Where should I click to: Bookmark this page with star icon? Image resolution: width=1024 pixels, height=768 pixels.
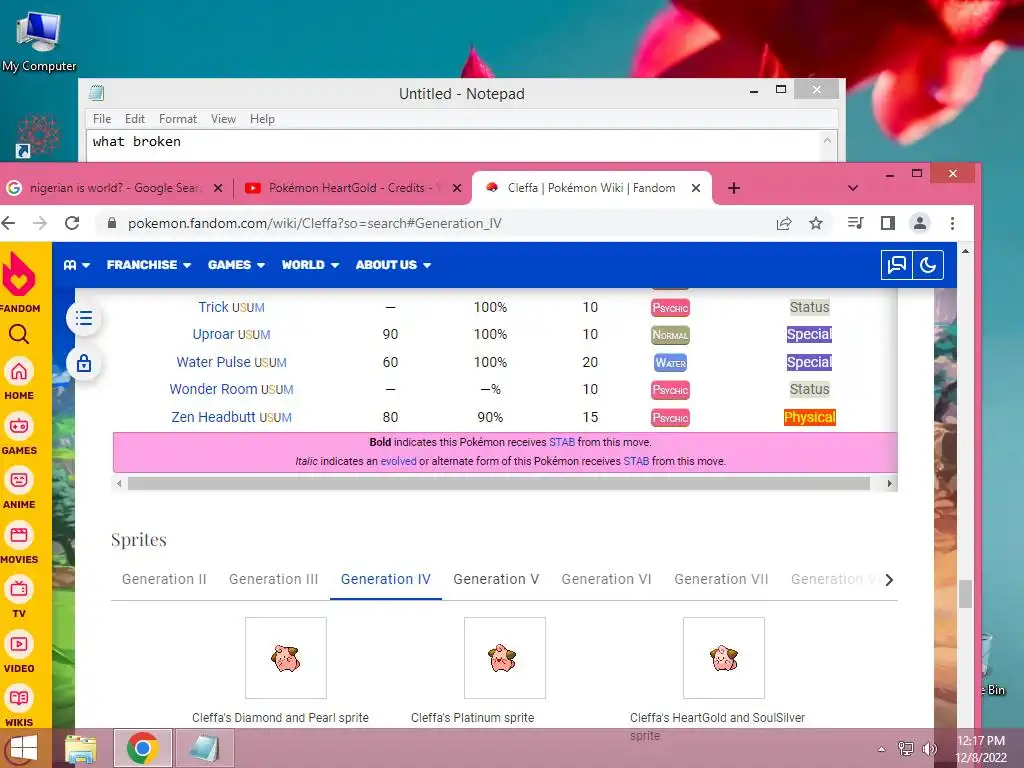click(816, 223)
